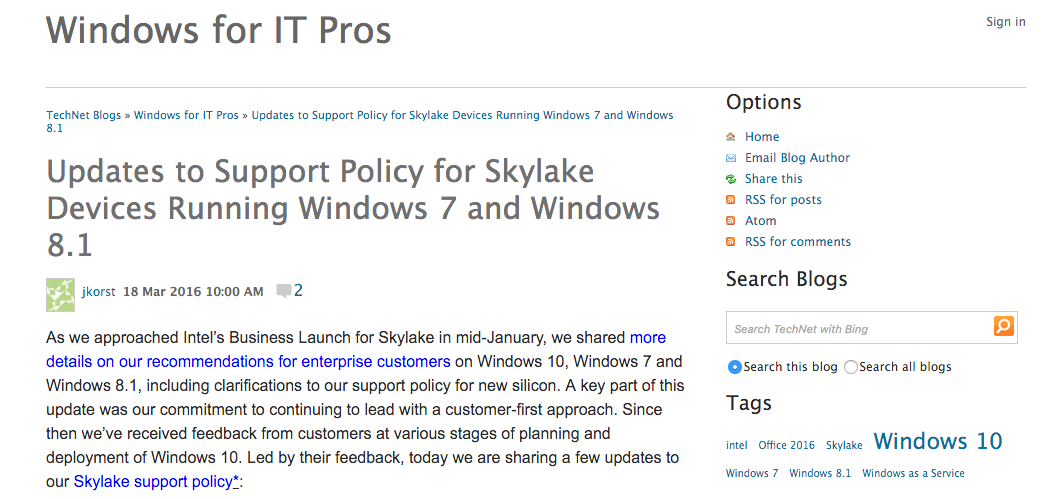Viewport: 1046px width, 499px height.
Task: Click the Windows as a Service tag
Action: (913, 473)
